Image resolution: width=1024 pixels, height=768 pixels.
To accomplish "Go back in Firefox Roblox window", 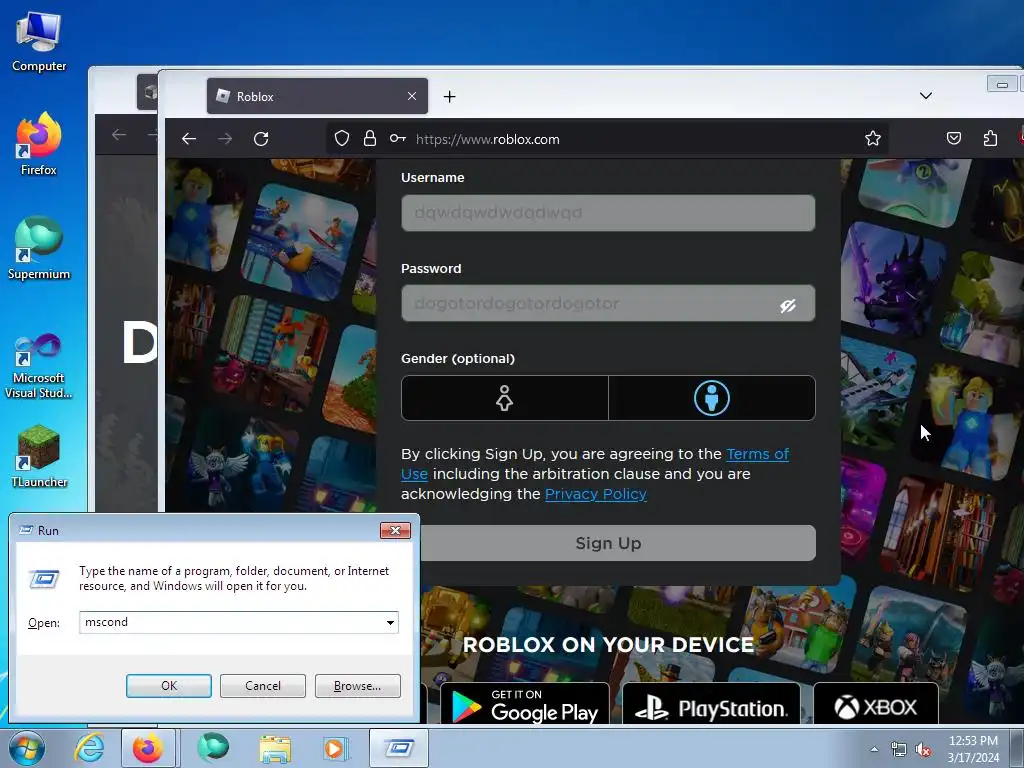I will coord(189,138).
